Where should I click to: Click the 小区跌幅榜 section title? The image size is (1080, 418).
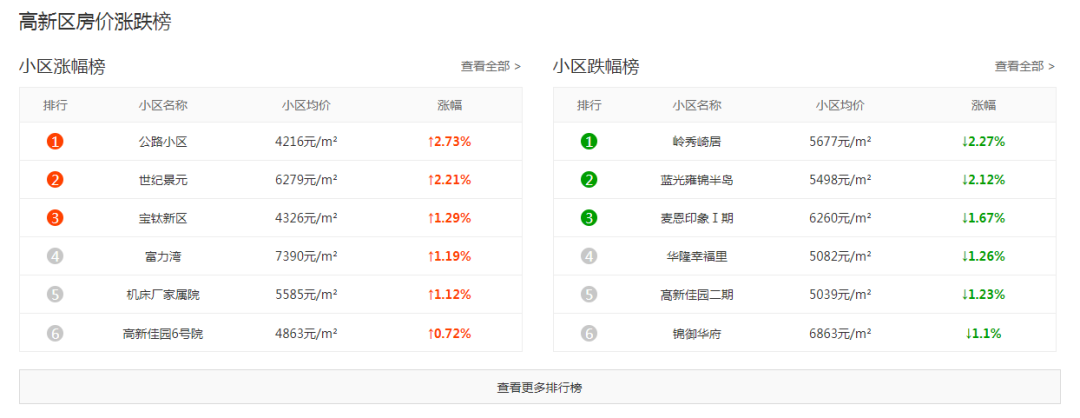[596, 67]
